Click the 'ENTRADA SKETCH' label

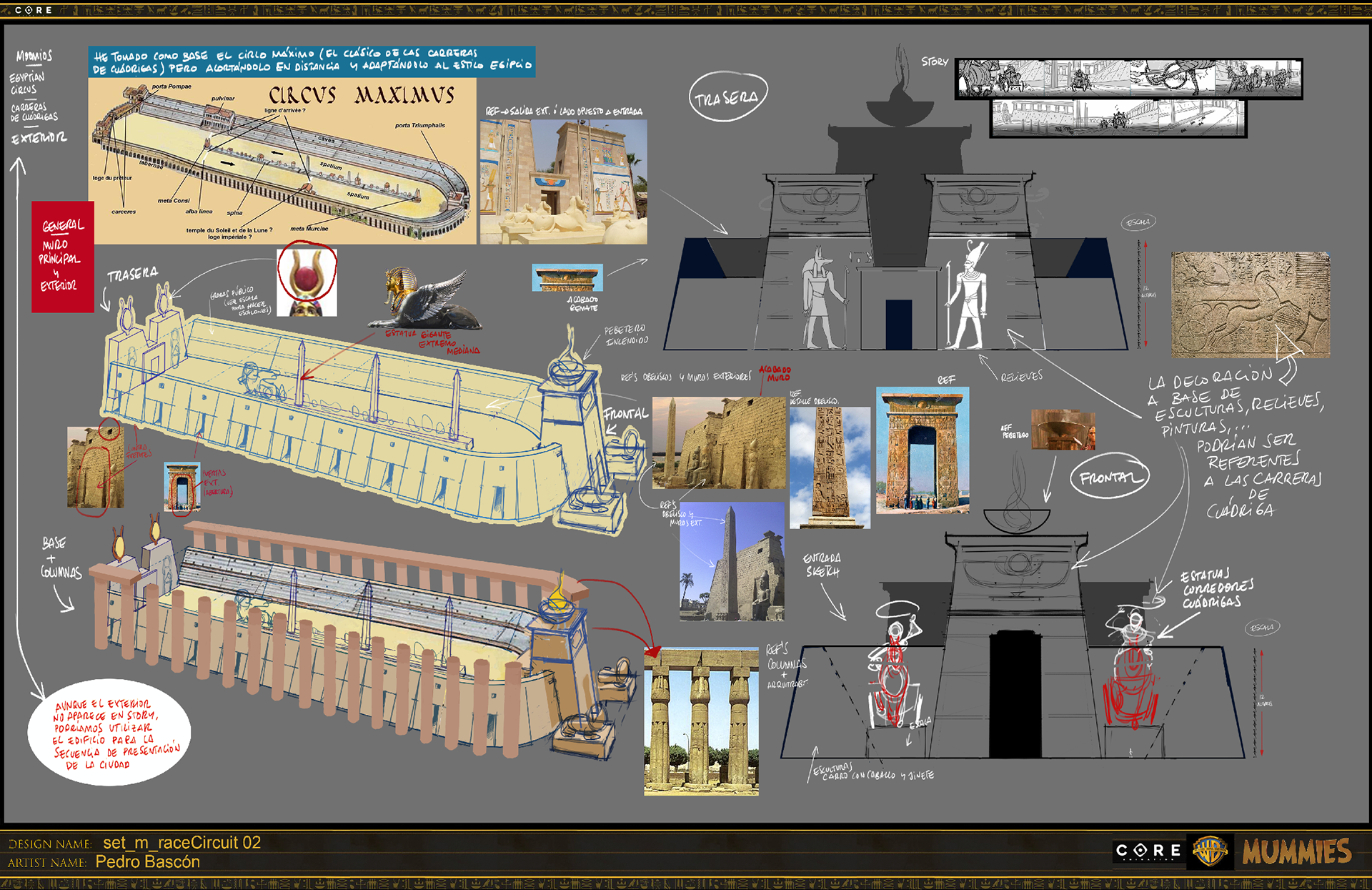point(822,565)
